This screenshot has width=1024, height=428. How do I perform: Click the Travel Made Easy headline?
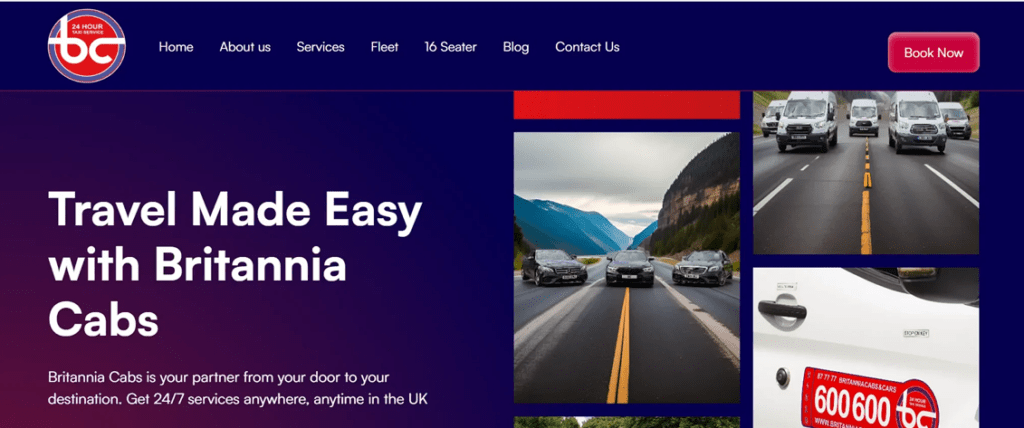click(x=235, y=266)
